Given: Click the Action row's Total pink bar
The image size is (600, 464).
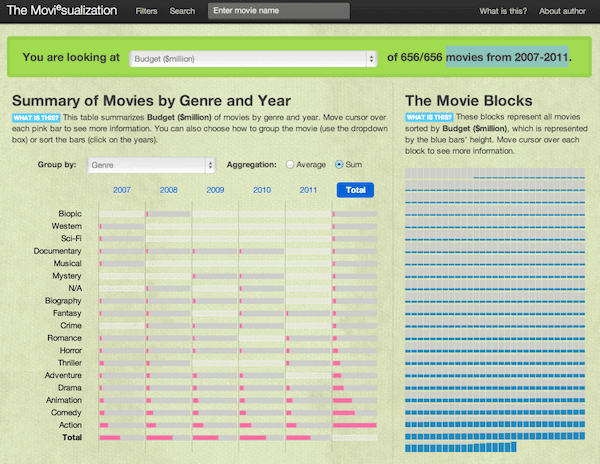Looking at the screenshot, I should (355, 425).
